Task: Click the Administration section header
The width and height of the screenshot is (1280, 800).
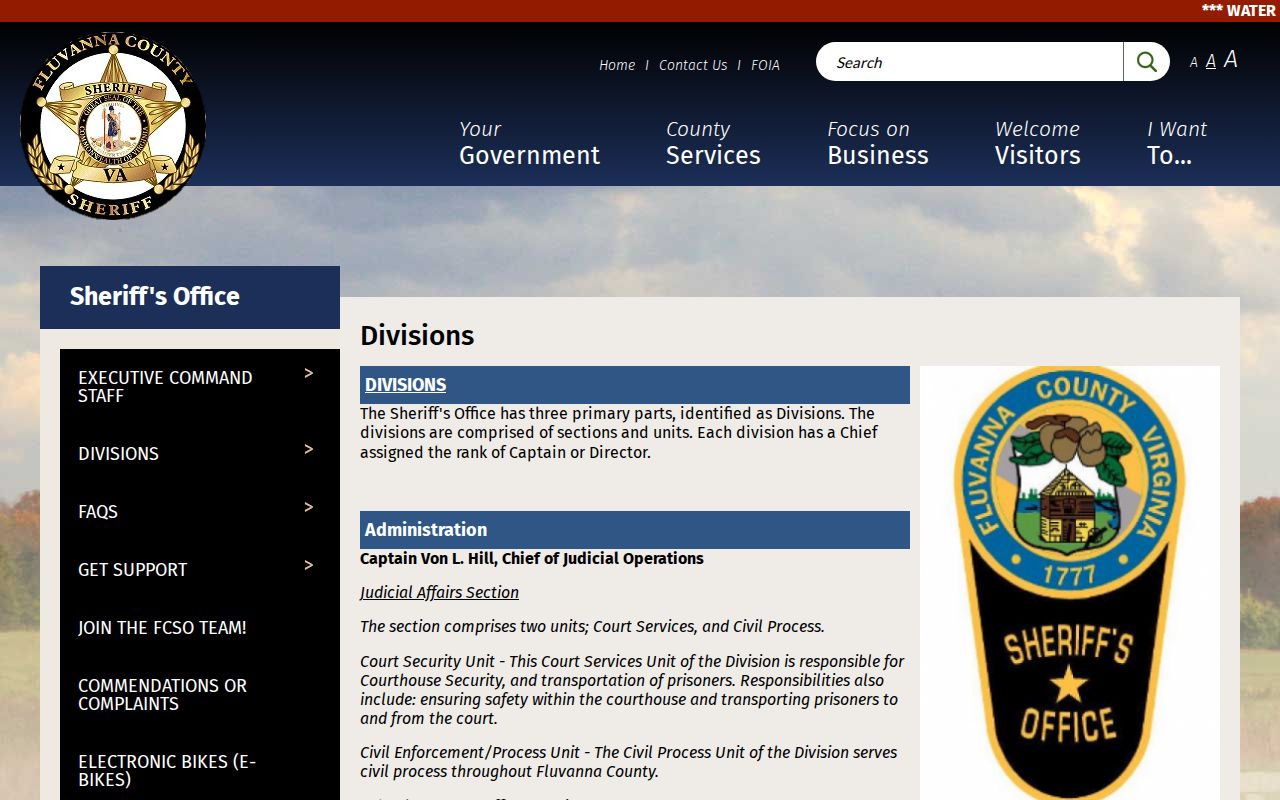Action: click(x=635, y=530)
